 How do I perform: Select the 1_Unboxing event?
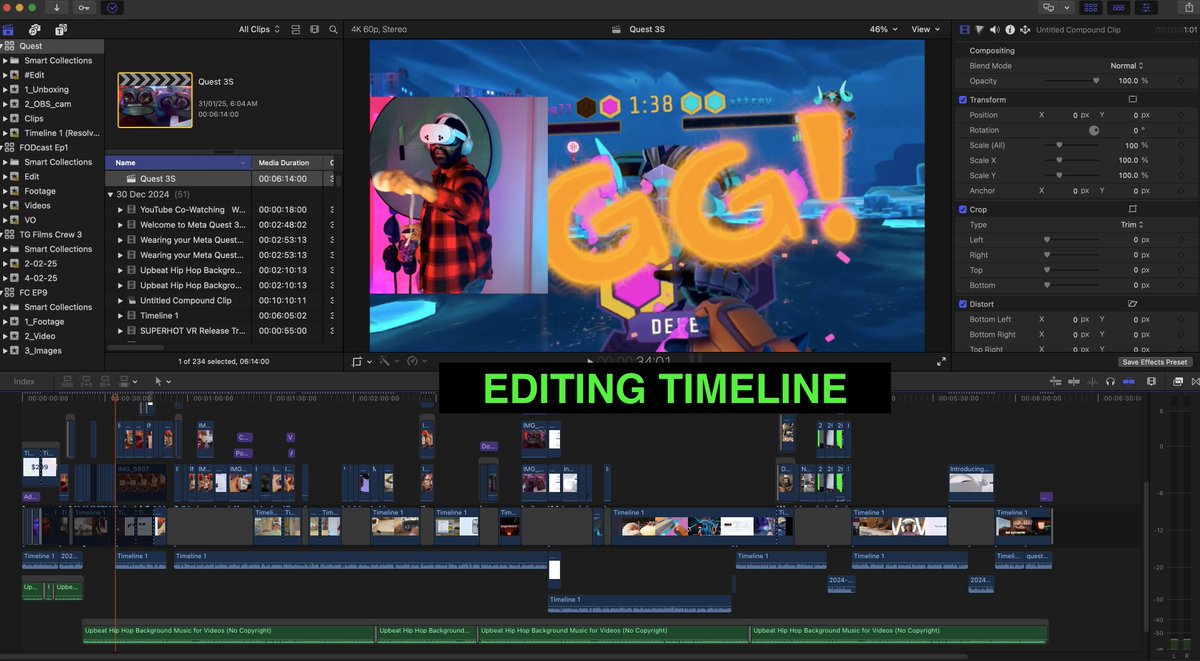(x=46, y=90)
